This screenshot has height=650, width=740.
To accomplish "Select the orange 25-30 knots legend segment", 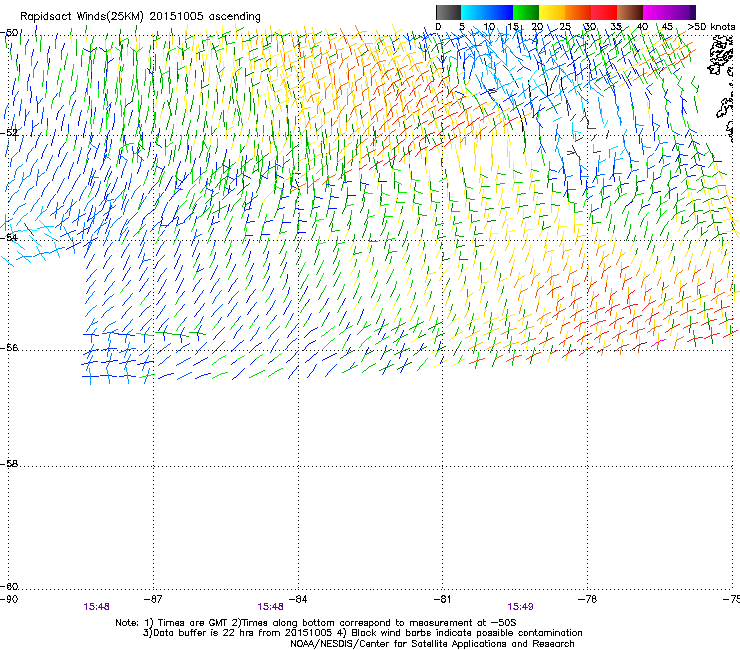I will 578,12.
